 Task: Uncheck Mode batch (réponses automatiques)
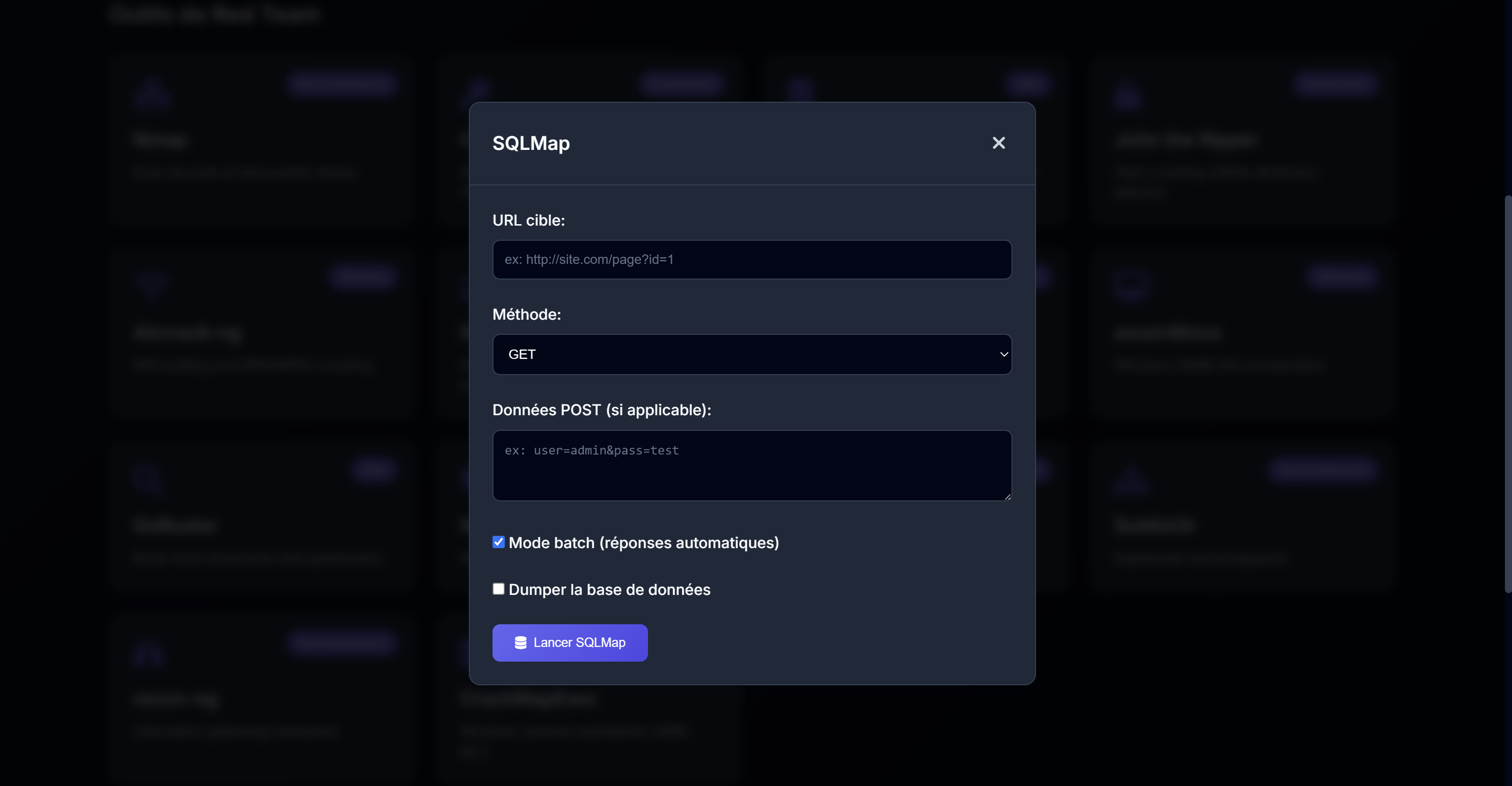click(x=498, y=542)
